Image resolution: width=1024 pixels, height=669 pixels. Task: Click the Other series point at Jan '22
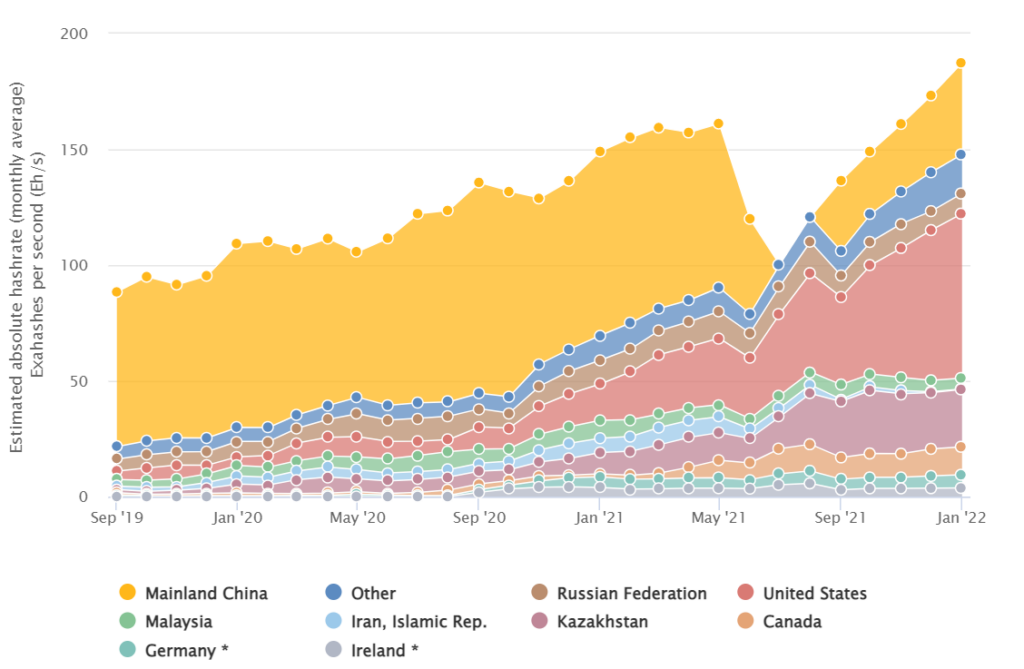[961, 155]
